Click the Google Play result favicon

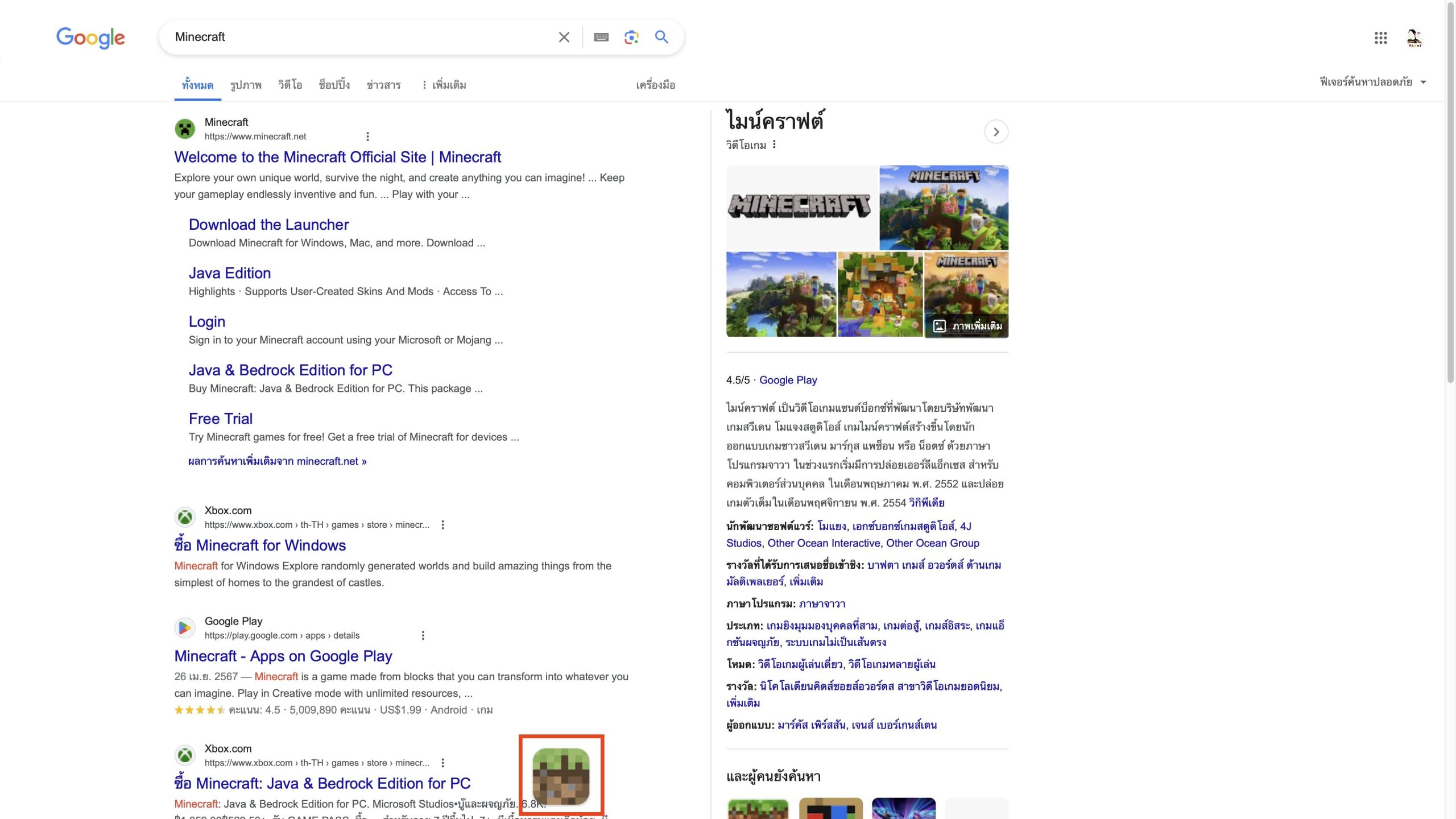pyautogui.click(x=185, y=627)
